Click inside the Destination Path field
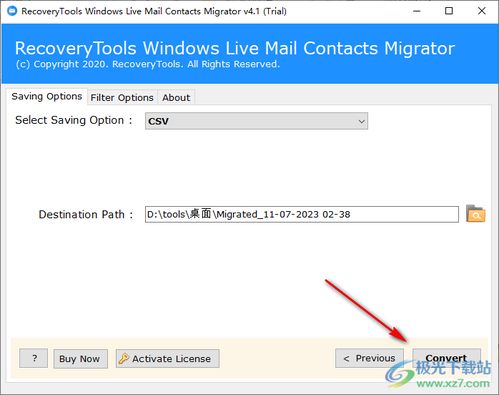 click(x=302, y=214)
